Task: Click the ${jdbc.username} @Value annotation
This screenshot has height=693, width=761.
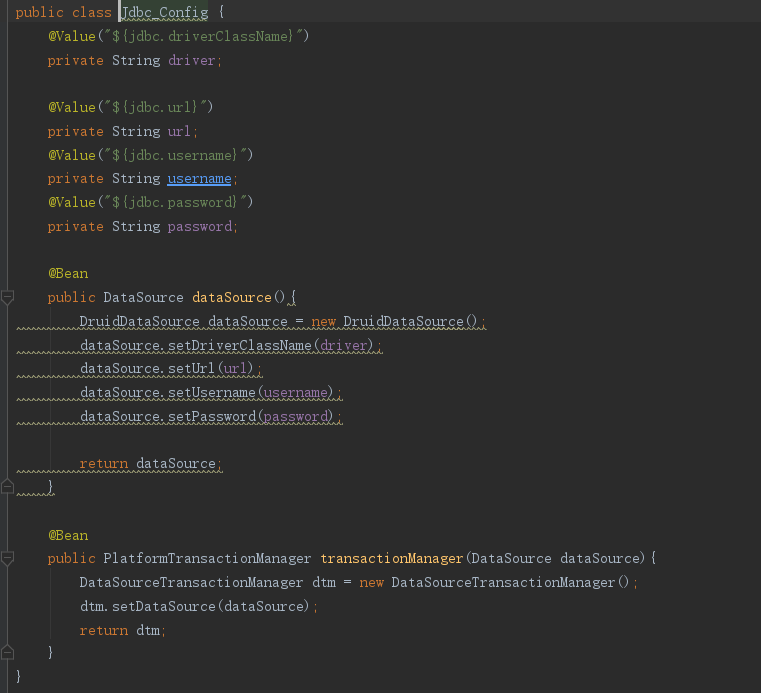Action: pyautogui.click(x=150, y=155)
